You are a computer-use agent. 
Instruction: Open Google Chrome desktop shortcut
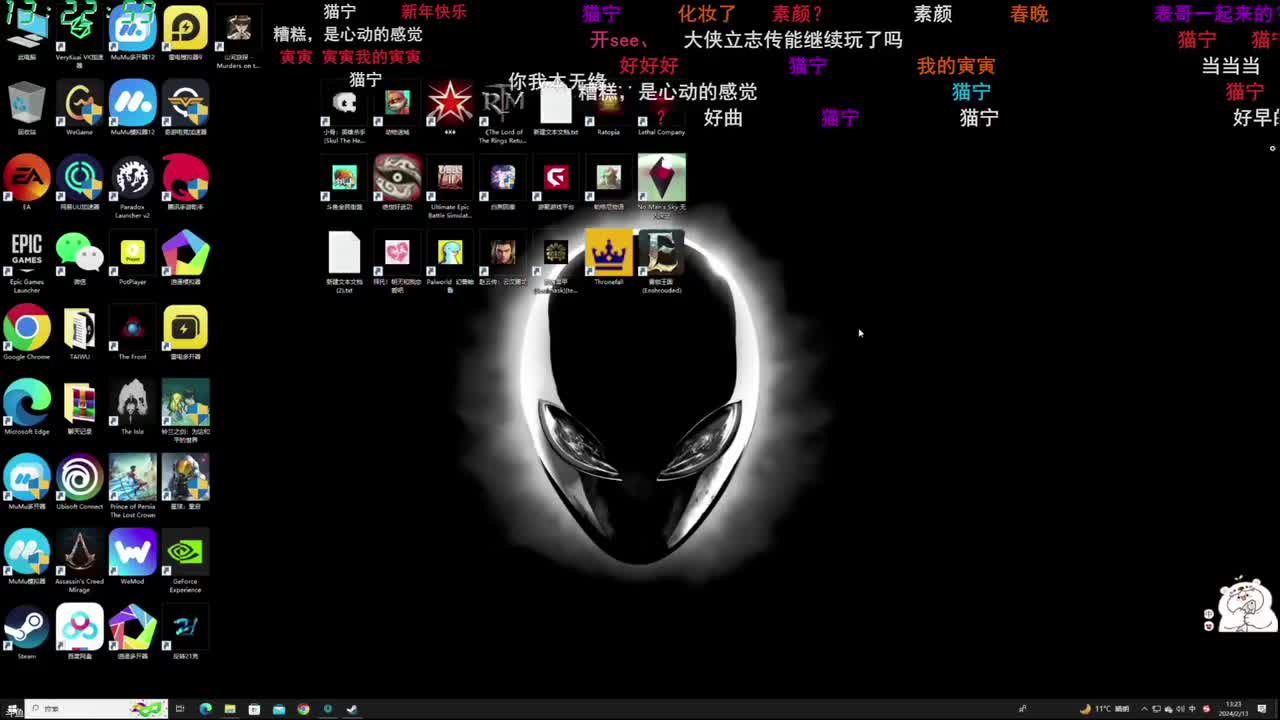(x=27, y=332)
